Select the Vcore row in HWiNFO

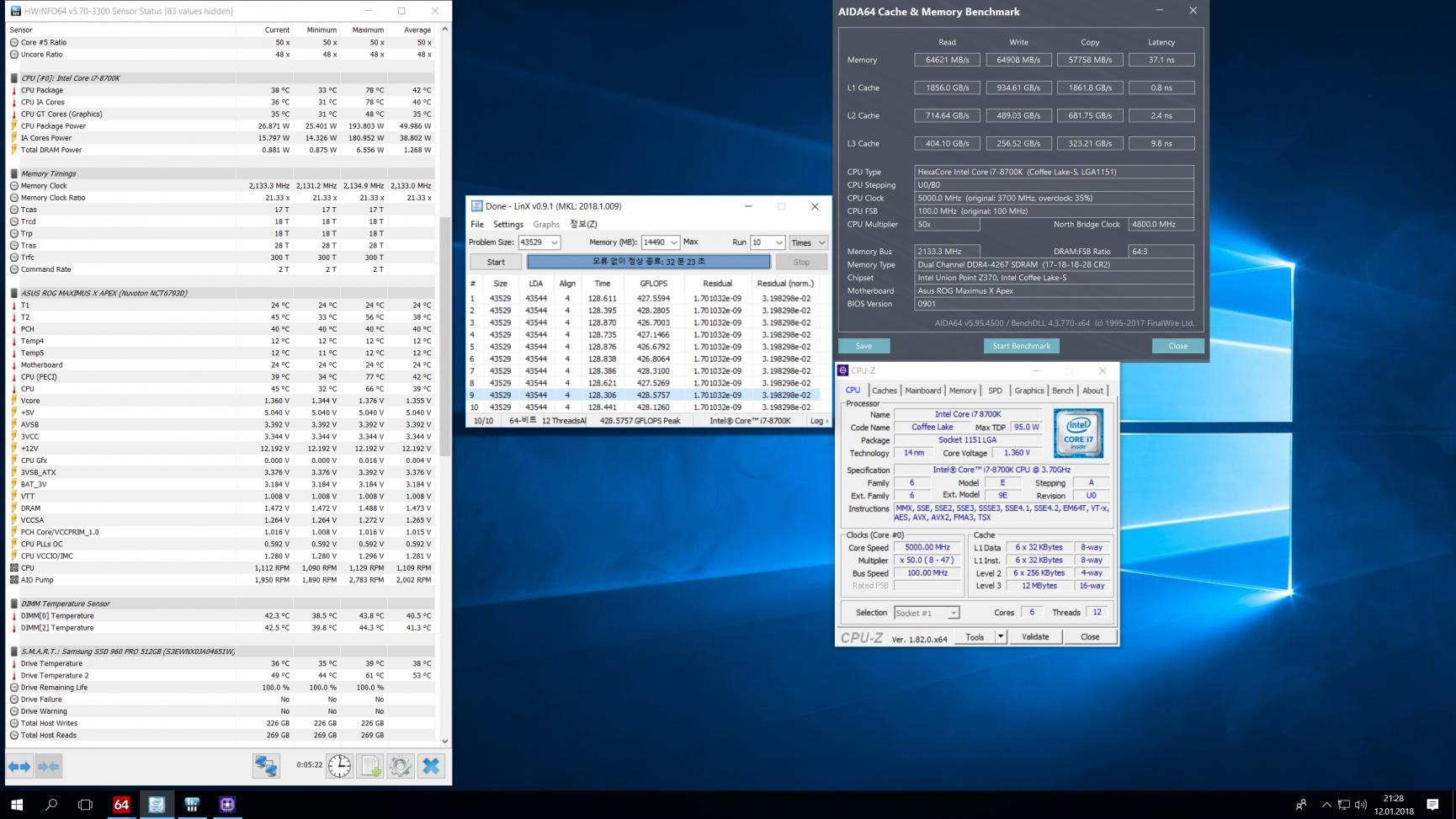pyautogui.click(x=222, y=401)
